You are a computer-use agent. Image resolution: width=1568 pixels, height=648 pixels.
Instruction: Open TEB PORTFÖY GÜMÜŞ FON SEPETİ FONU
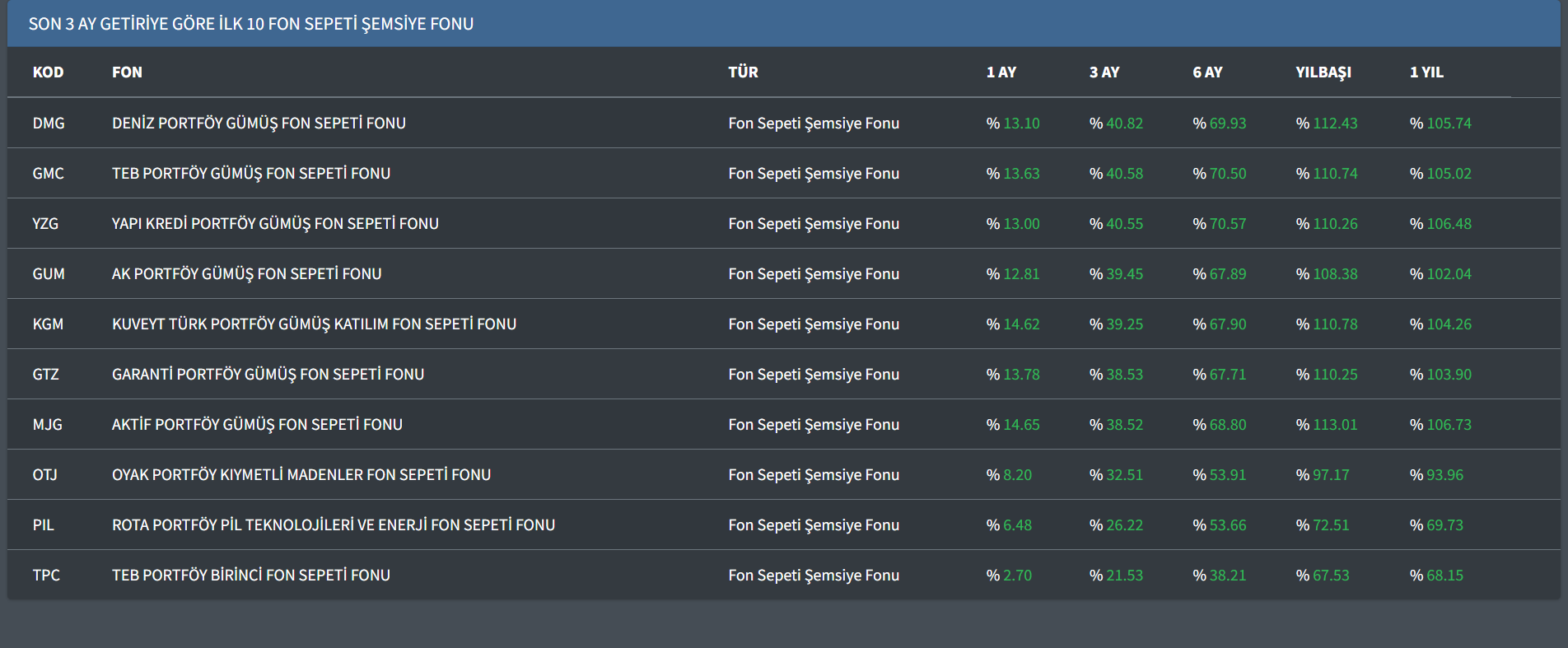[x=251, y=174]
